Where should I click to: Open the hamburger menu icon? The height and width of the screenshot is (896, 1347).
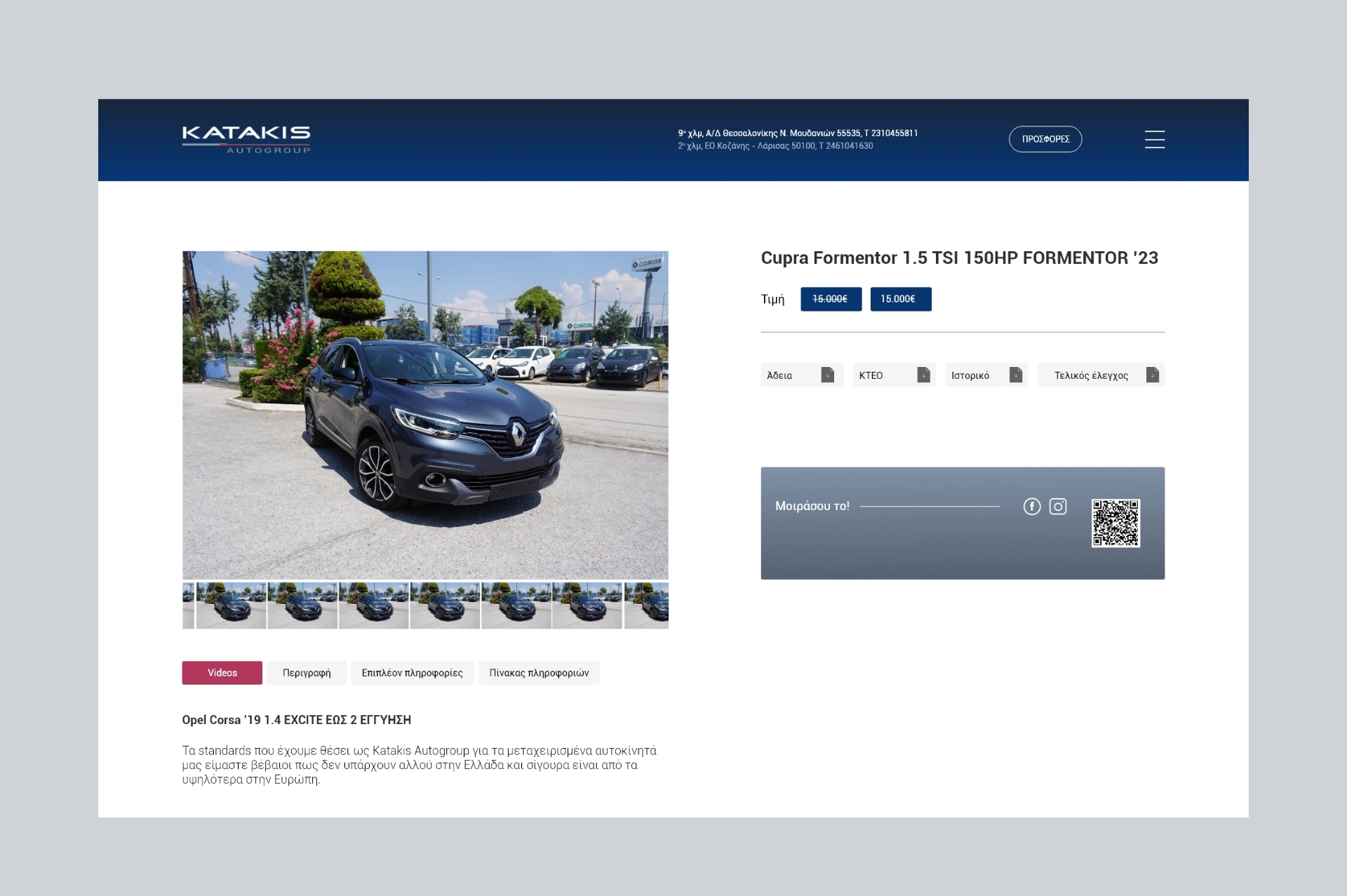[x=1154, y=139]
